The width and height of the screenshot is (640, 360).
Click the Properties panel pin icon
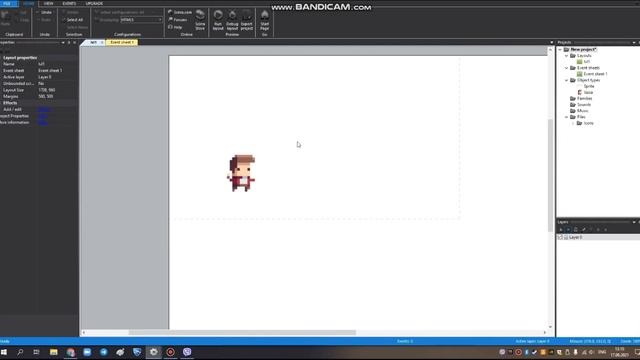[69, 42]
